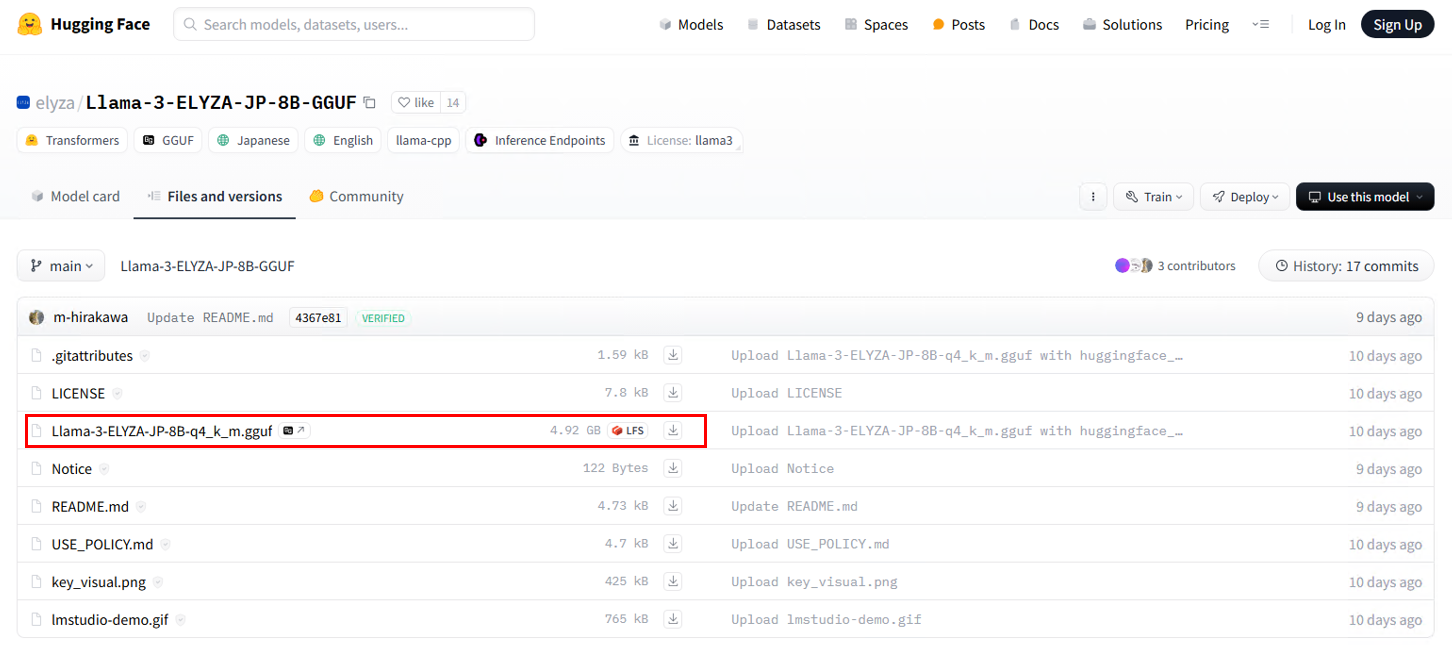Expand the Use this model dropdown
Screen dimensions: 1452x659
[1364, 196]
